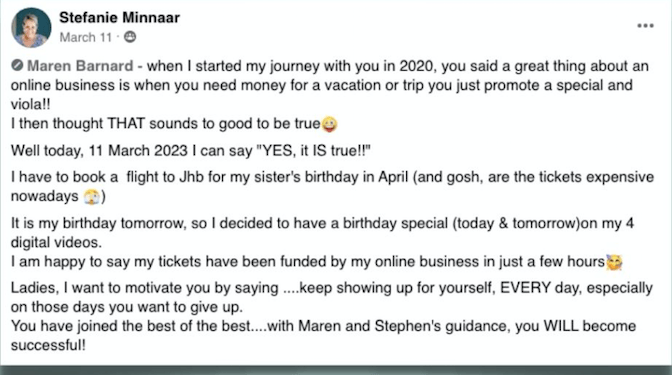This screenshot has width=672, height=375.
Task: Click the line 'You have joined the best'
Action: coord(324,326)
